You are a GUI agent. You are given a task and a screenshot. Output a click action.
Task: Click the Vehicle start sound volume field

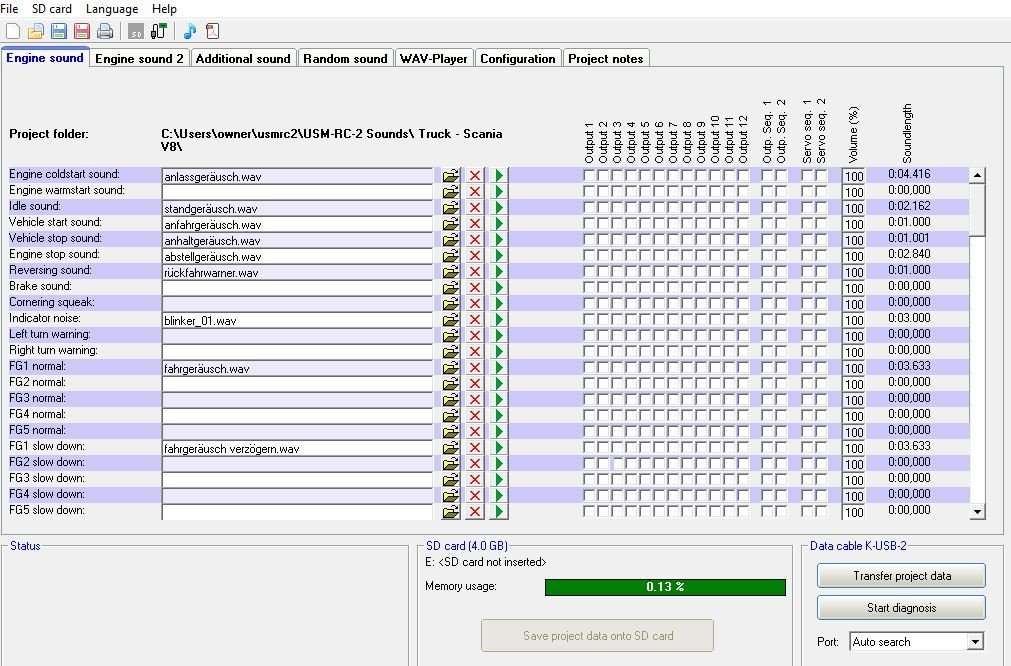click(853, 224)
